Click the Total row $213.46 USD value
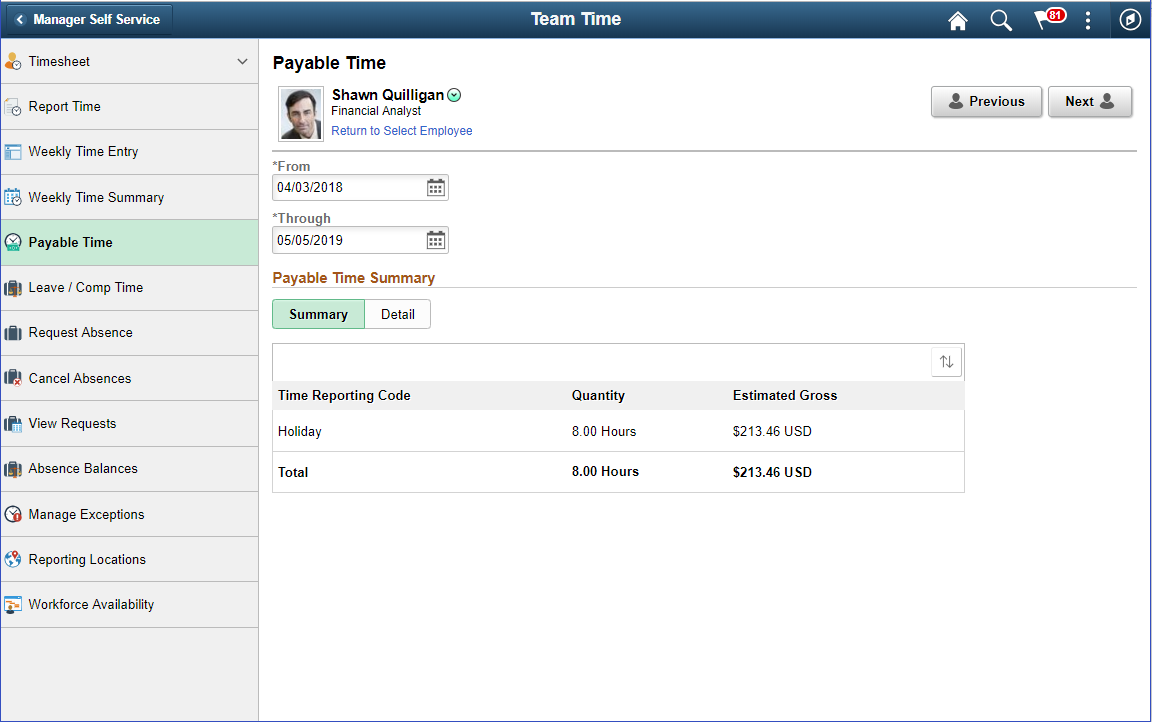Viewport: 1152px width, 722px height. pos(772,472)
